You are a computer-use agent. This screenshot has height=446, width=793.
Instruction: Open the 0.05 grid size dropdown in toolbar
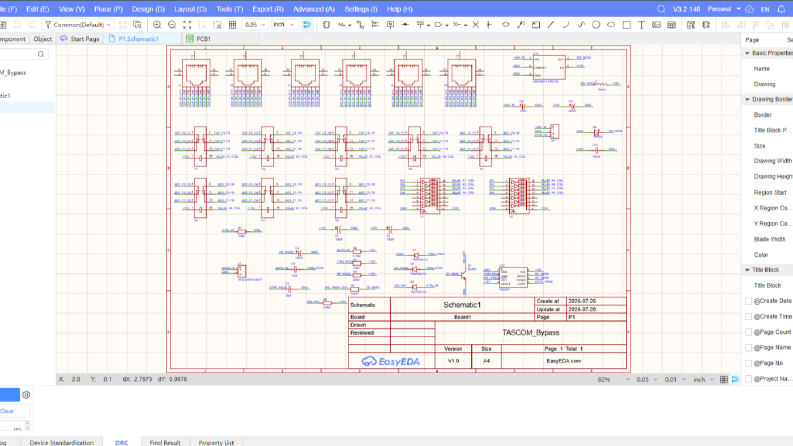pos(254,25)
